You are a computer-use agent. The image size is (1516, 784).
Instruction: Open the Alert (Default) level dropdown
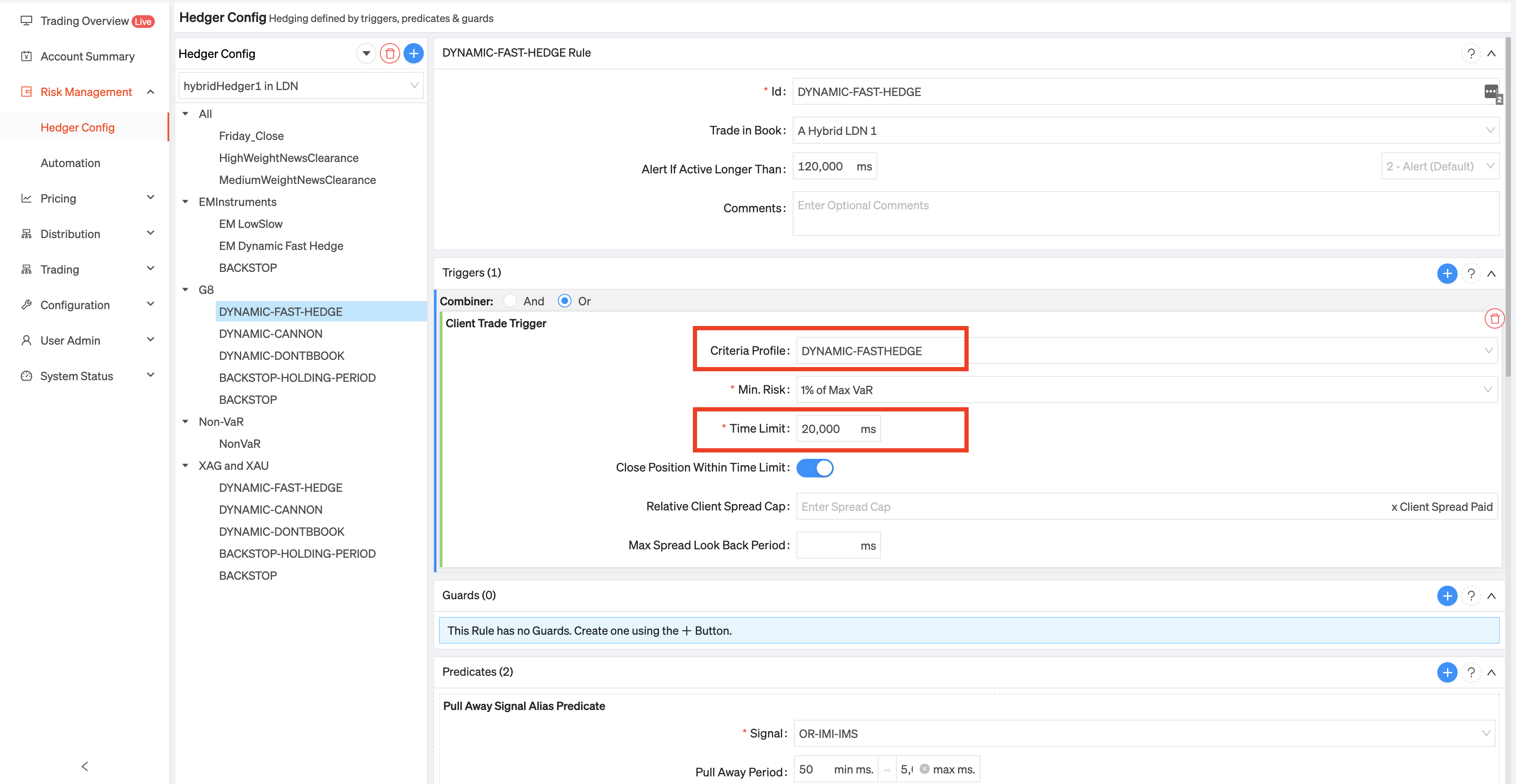coord(1439,167)
